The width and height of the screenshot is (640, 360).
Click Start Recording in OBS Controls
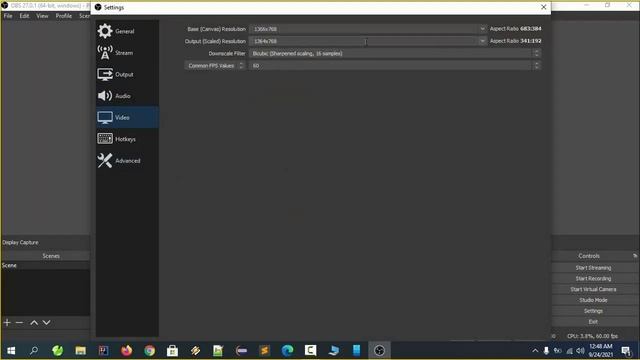593,278
